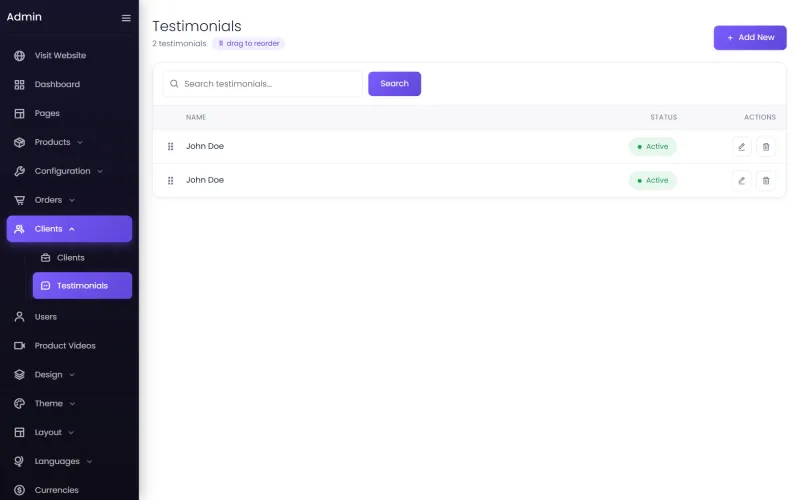This screenshot has width=800, height=500.
Task: Click the Search button
Action: [x=394, y=84]
